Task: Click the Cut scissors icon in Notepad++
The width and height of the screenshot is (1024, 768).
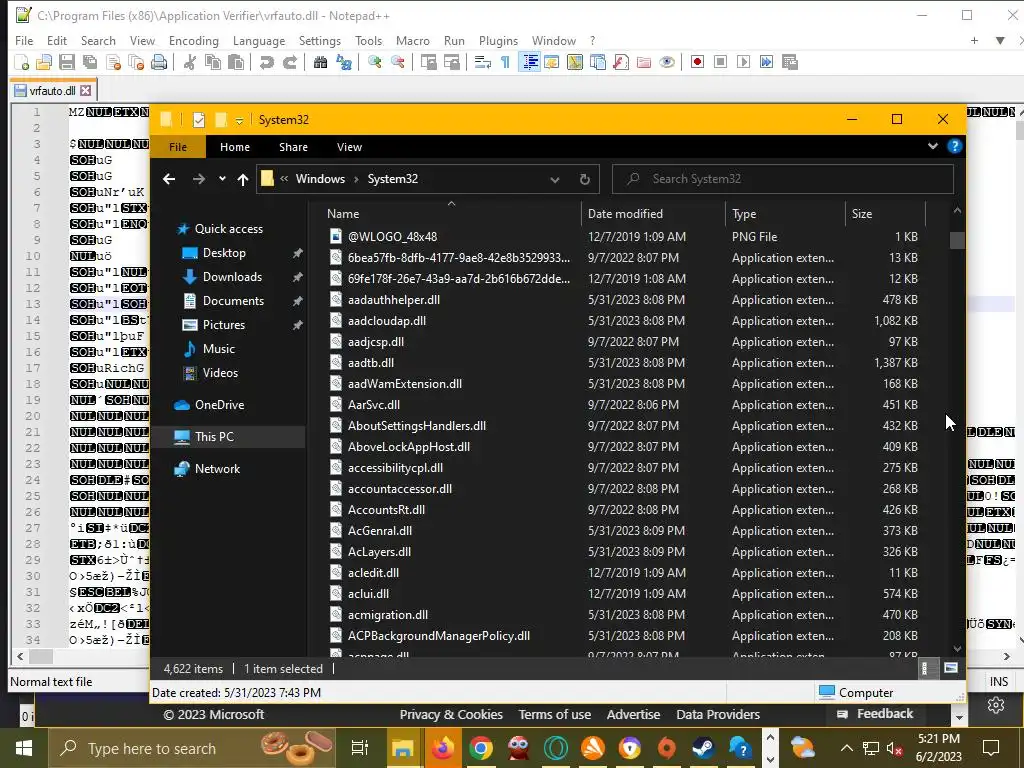Action: (189, 62)
